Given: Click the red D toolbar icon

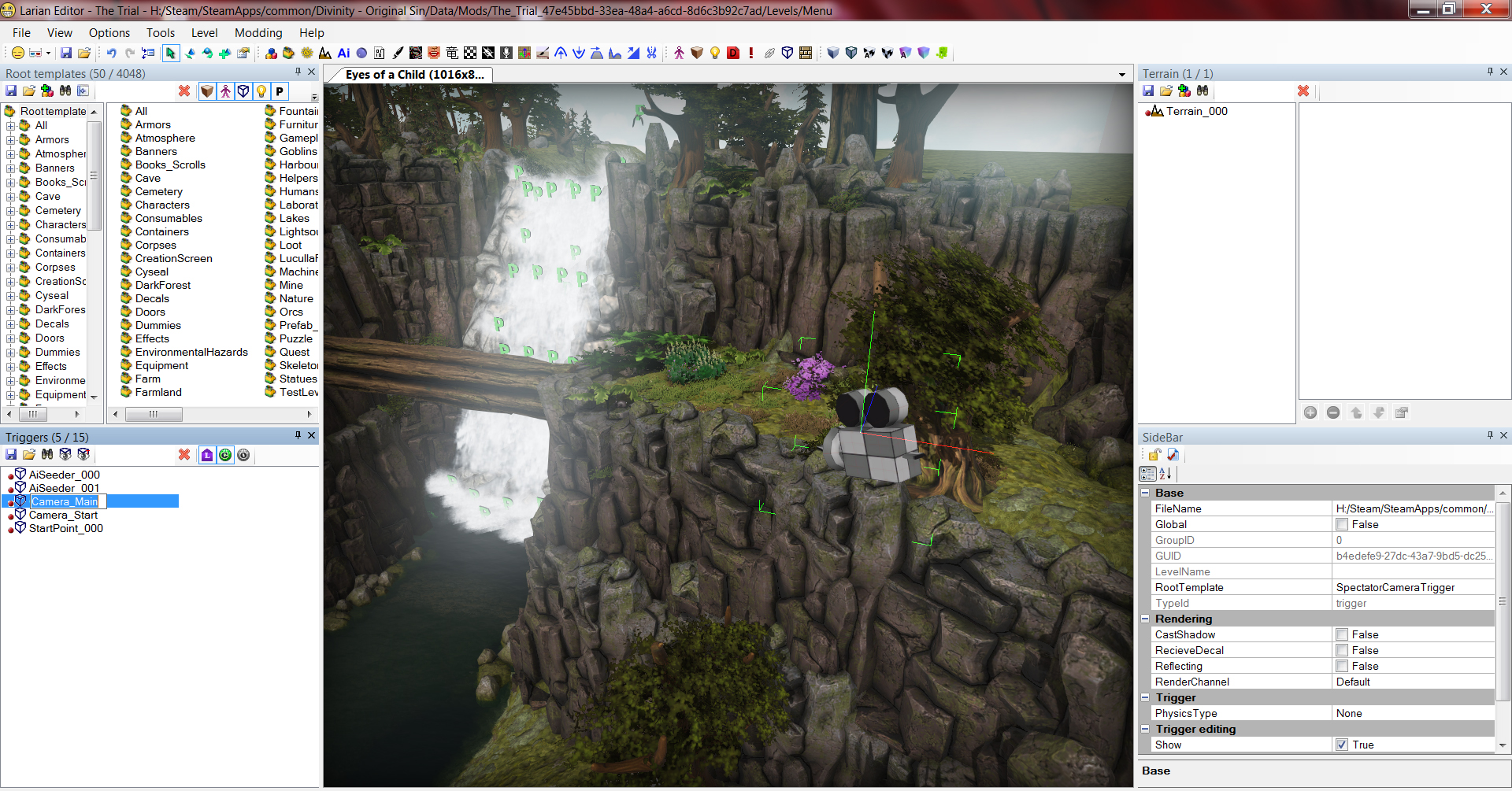Looking at the screenshot, I should [733, 53].
